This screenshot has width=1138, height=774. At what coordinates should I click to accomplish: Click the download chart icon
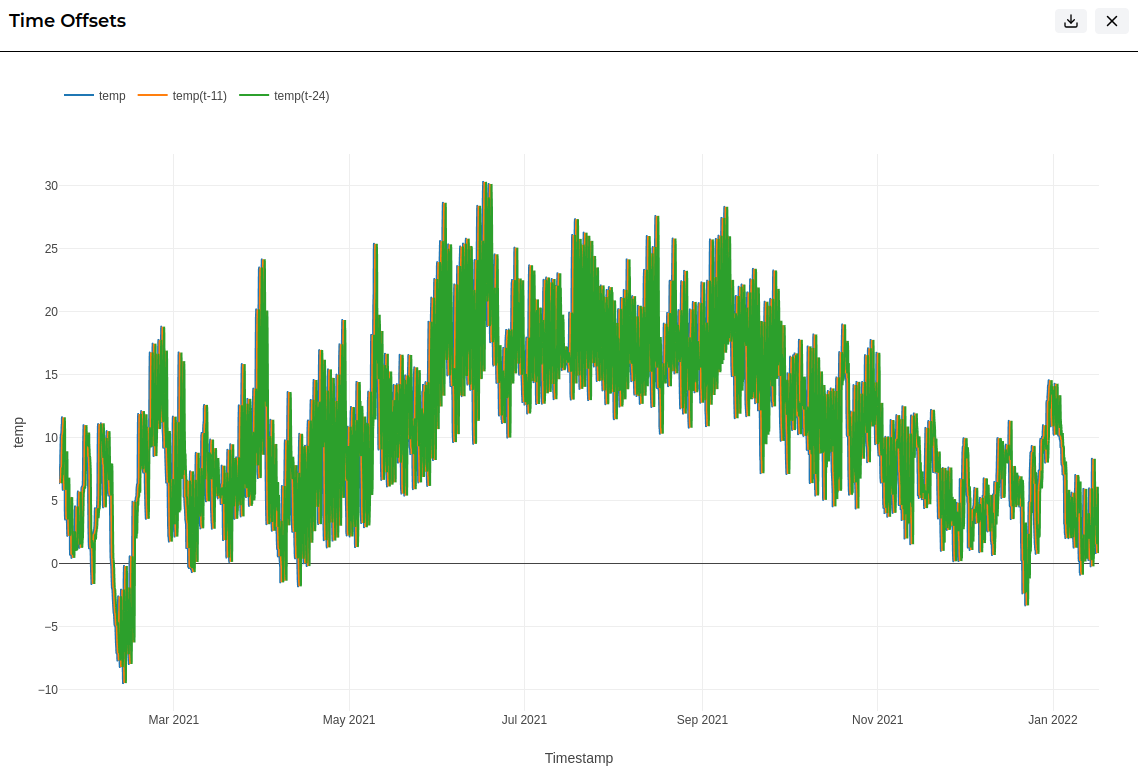(x=1071, y=21)
